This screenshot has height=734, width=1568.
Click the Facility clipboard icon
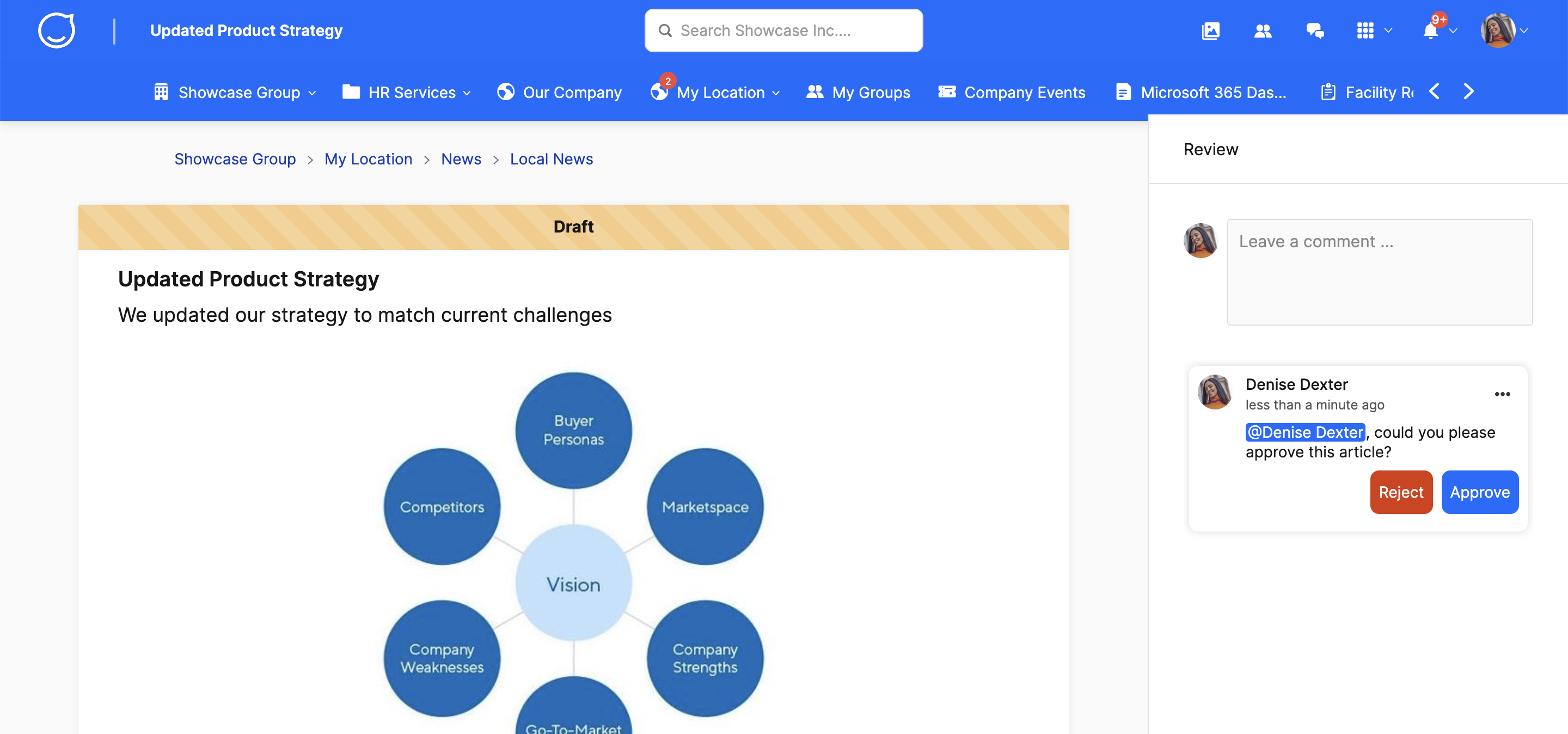click(x=1328, y=92)
